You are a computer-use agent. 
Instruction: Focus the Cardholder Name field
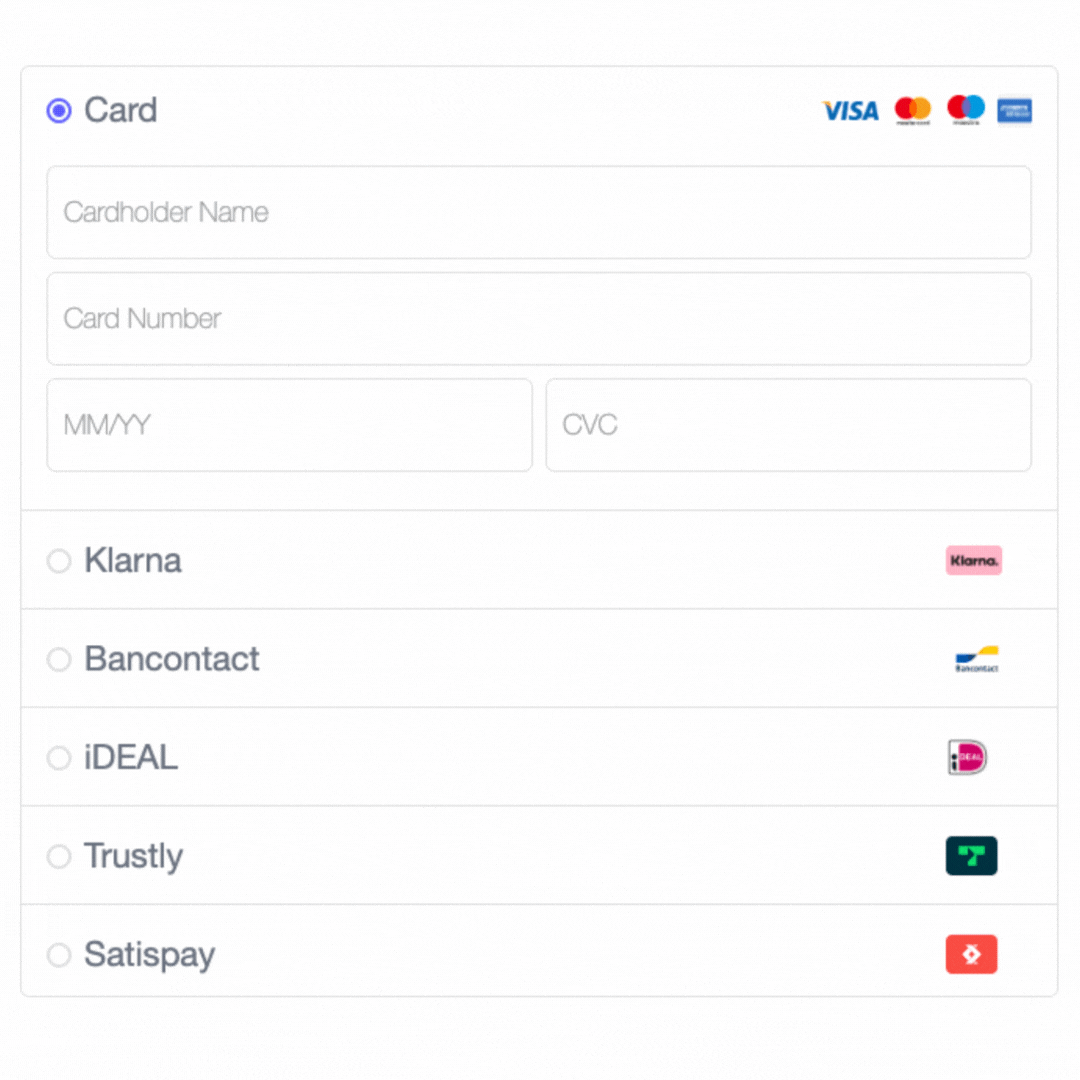pos(538,212)
